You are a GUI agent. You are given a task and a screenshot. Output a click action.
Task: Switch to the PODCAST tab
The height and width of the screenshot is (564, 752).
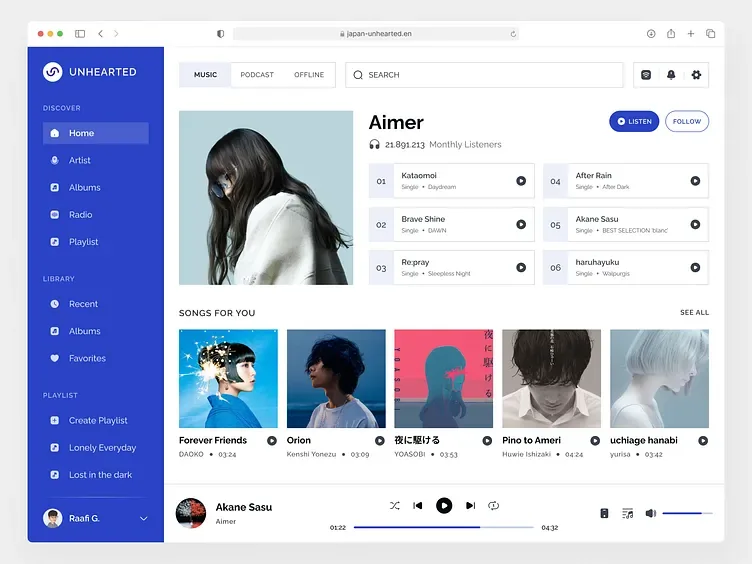[257, 75]
